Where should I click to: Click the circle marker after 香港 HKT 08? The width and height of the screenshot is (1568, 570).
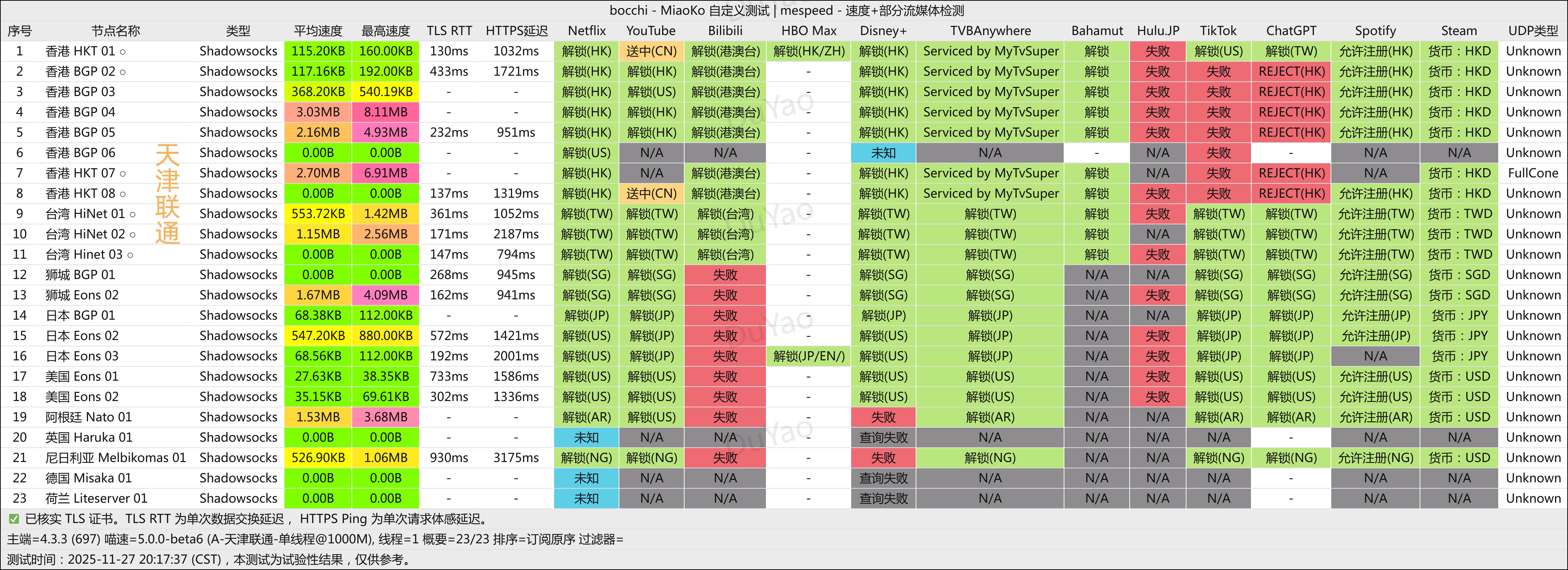coord(123,194)
